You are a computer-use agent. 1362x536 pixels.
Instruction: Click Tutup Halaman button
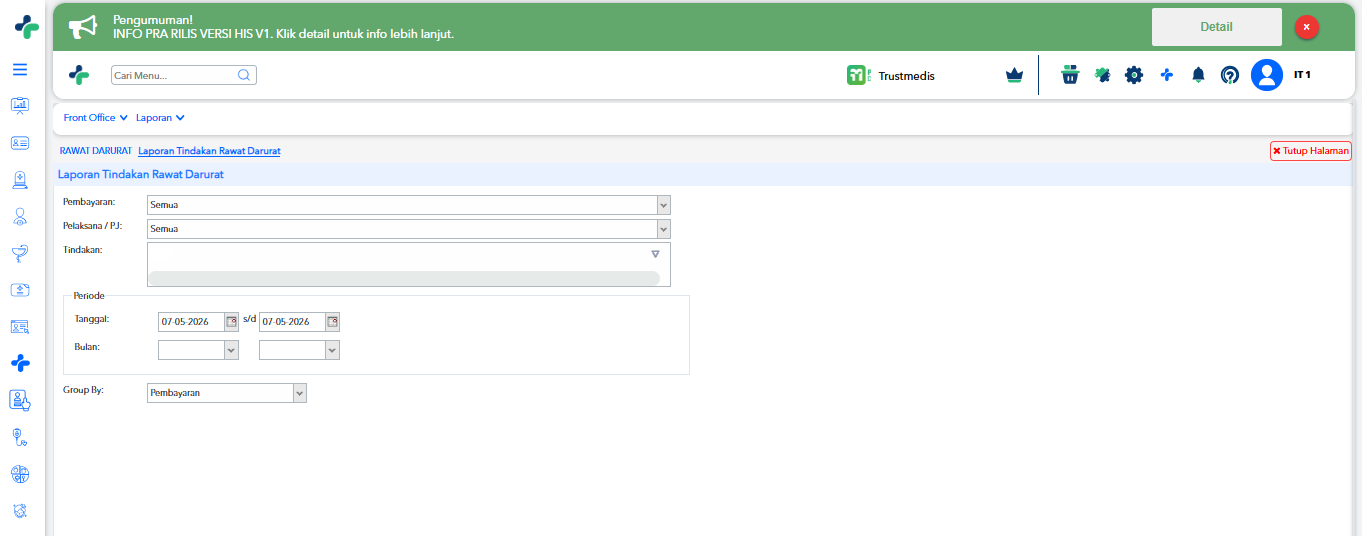(1311, 151)
